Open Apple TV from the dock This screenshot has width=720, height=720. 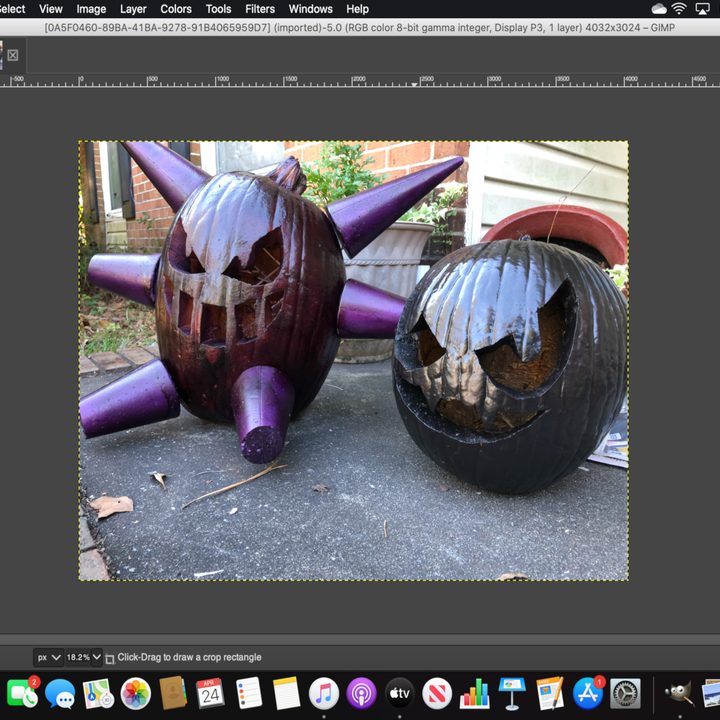(x=399, y=693)
